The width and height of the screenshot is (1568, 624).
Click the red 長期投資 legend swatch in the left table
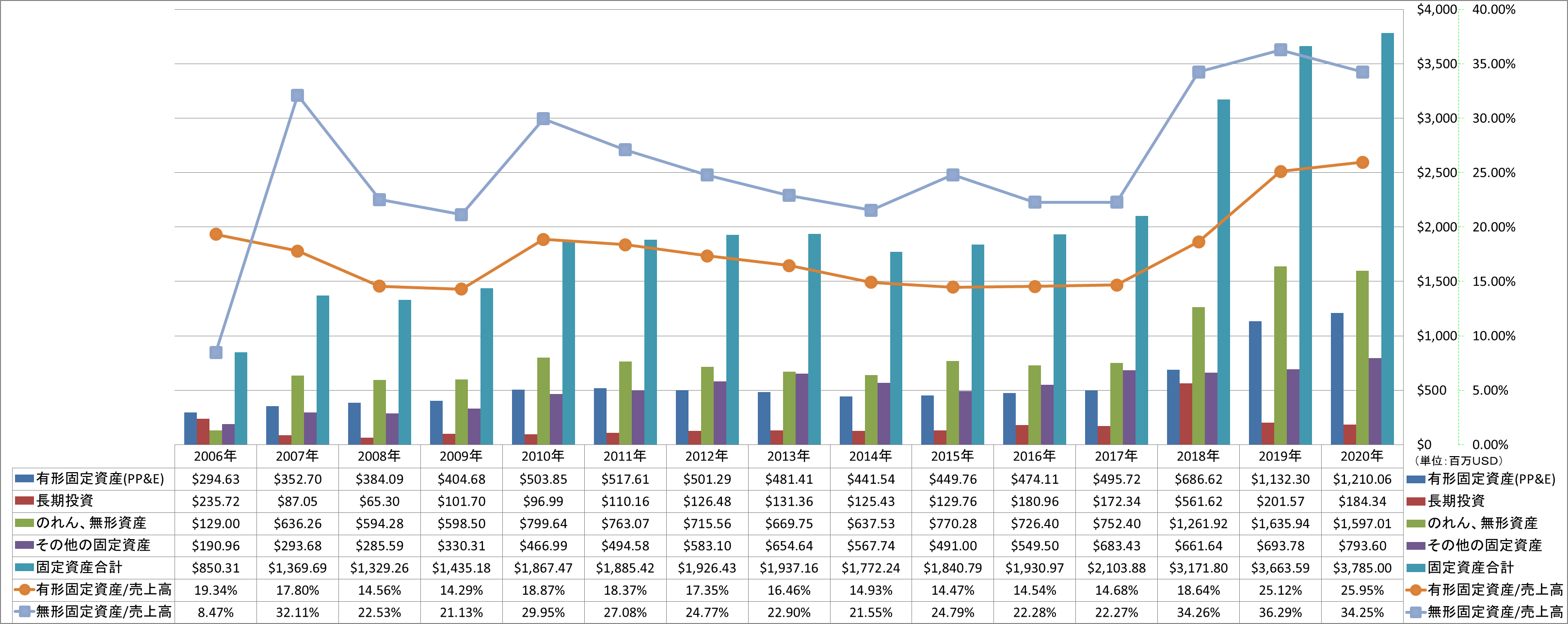pyautogui.click(x=24, y=501)
